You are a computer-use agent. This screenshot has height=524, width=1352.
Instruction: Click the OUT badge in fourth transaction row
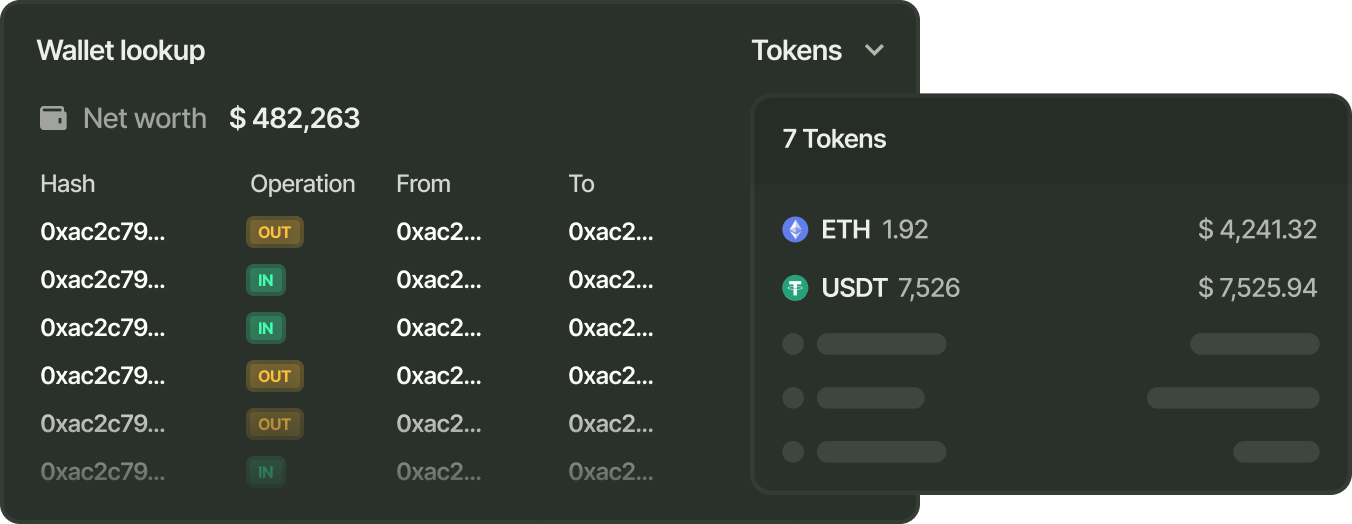pyautogui.click(x=274, y=376)
